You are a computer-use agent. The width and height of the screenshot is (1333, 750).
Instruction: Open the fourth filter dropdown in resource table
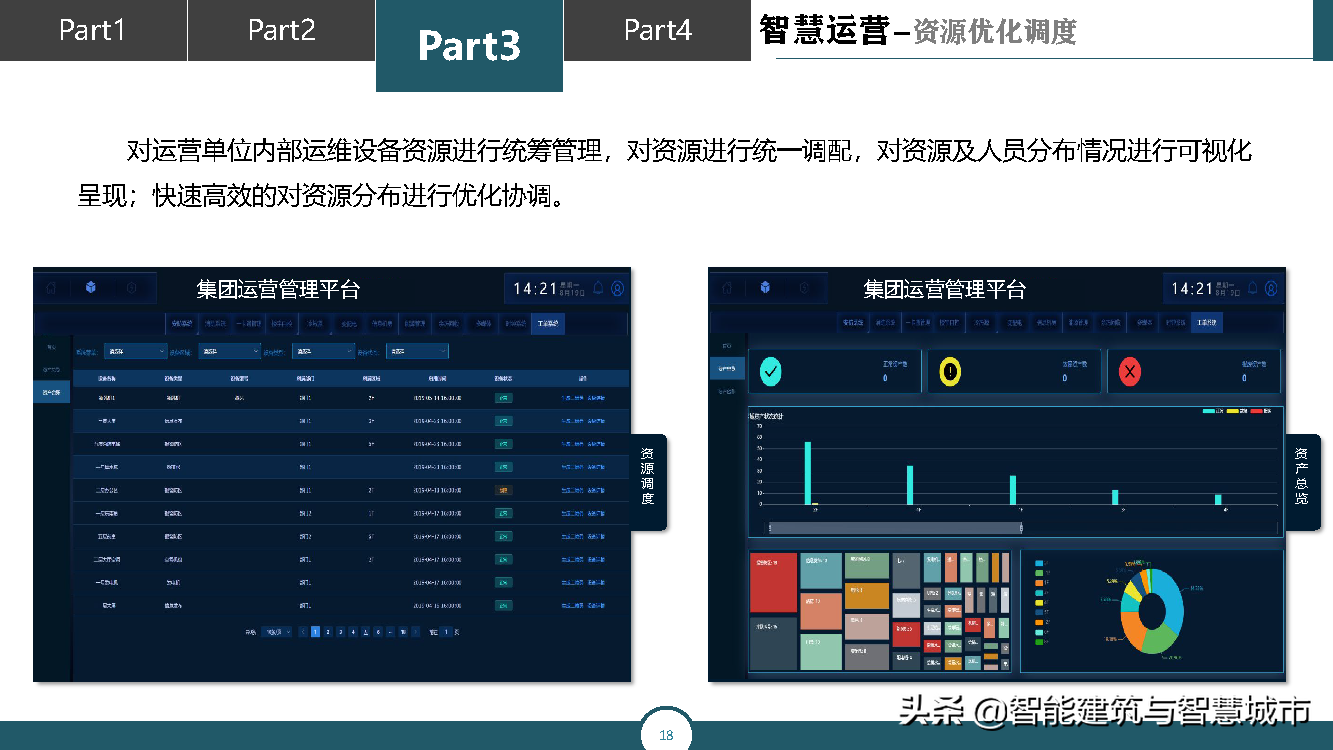tap(417, 351)
